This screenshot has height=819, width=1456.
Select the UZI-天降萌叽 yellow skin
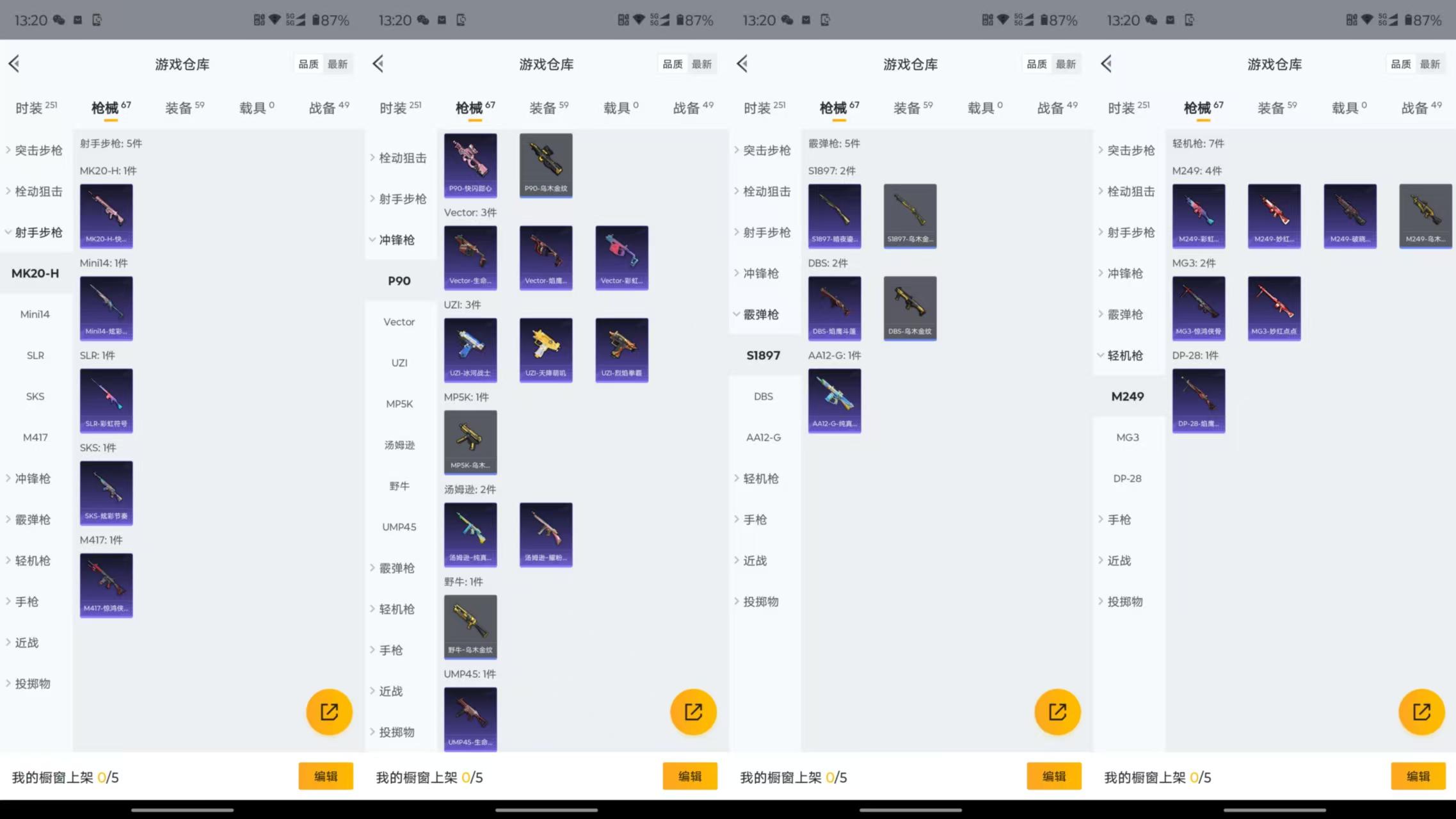(x=546, y=350)
